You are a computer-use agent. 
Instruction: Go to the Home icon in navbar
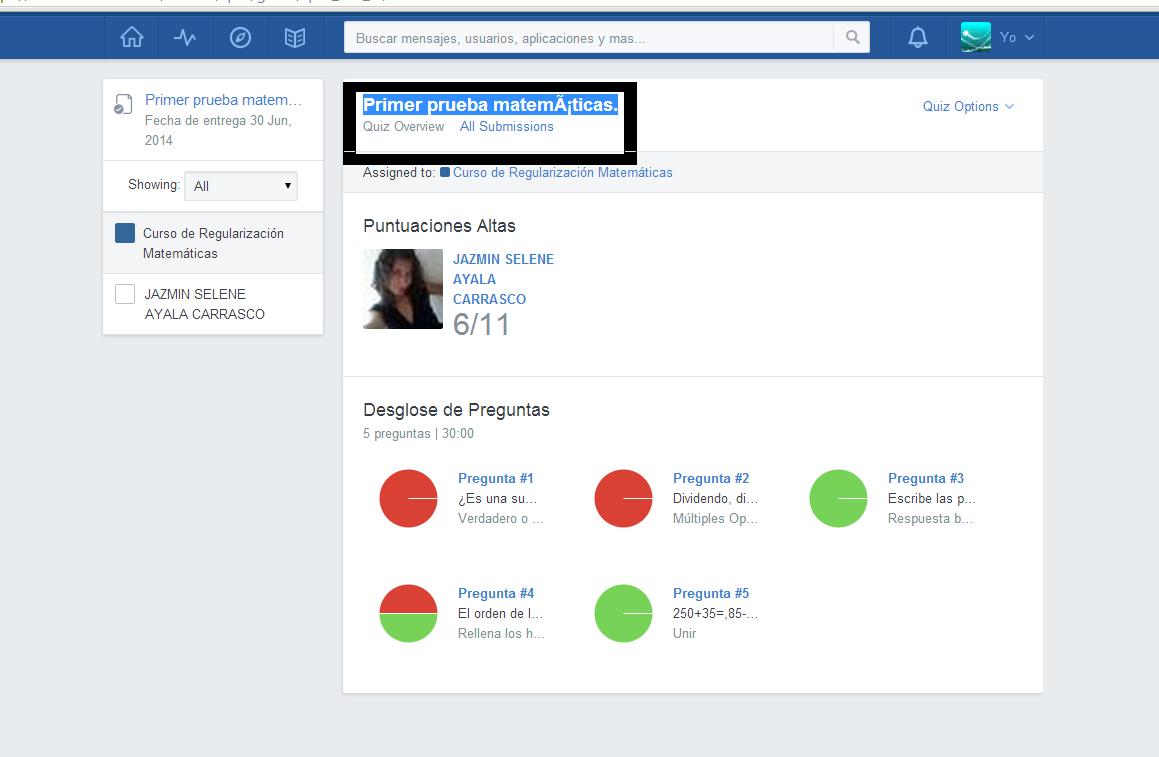pyautogui.click(x=131, y=38)
